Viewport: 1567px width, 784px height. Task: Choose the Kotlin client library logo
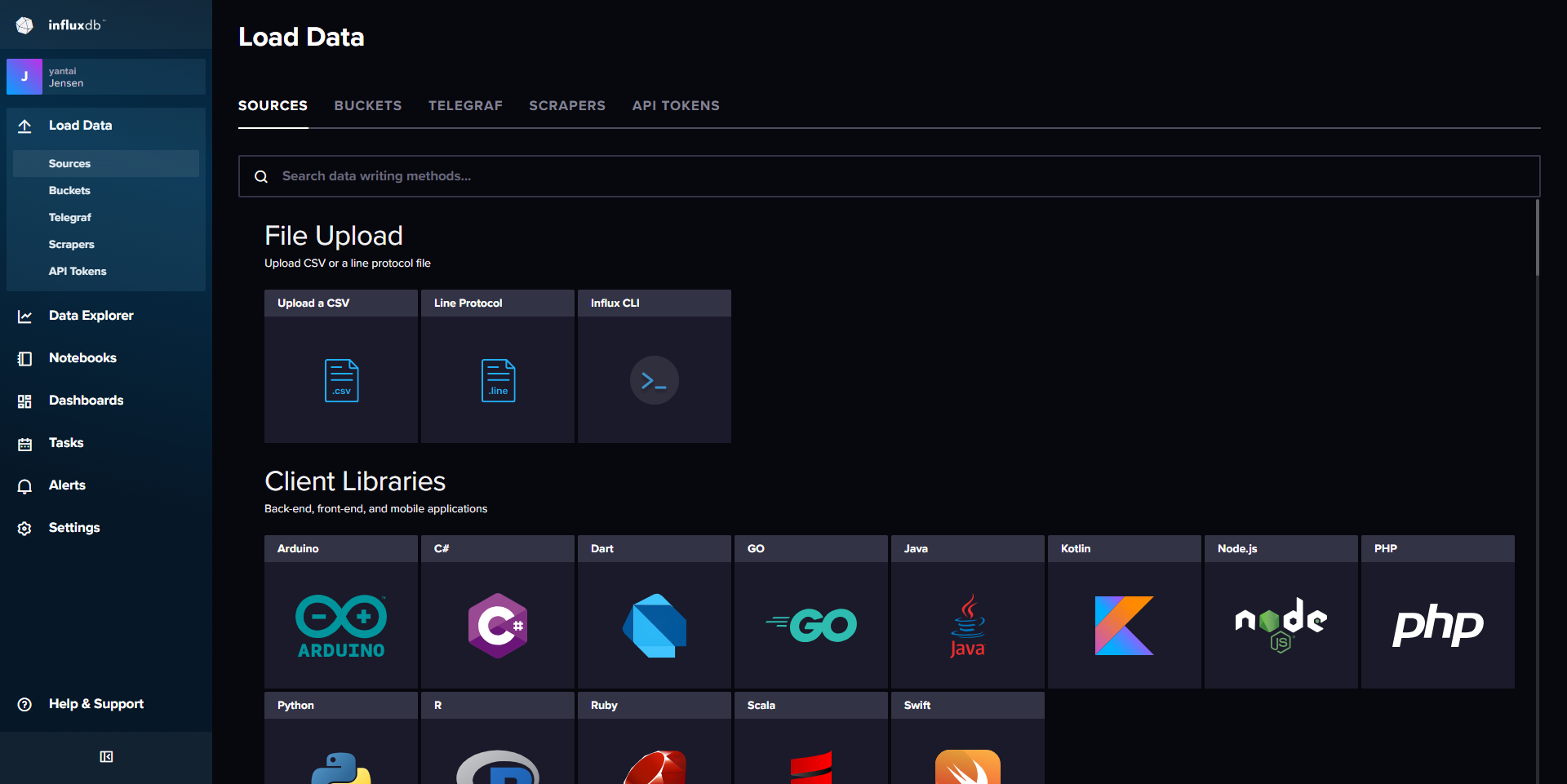pos(1125,626)
